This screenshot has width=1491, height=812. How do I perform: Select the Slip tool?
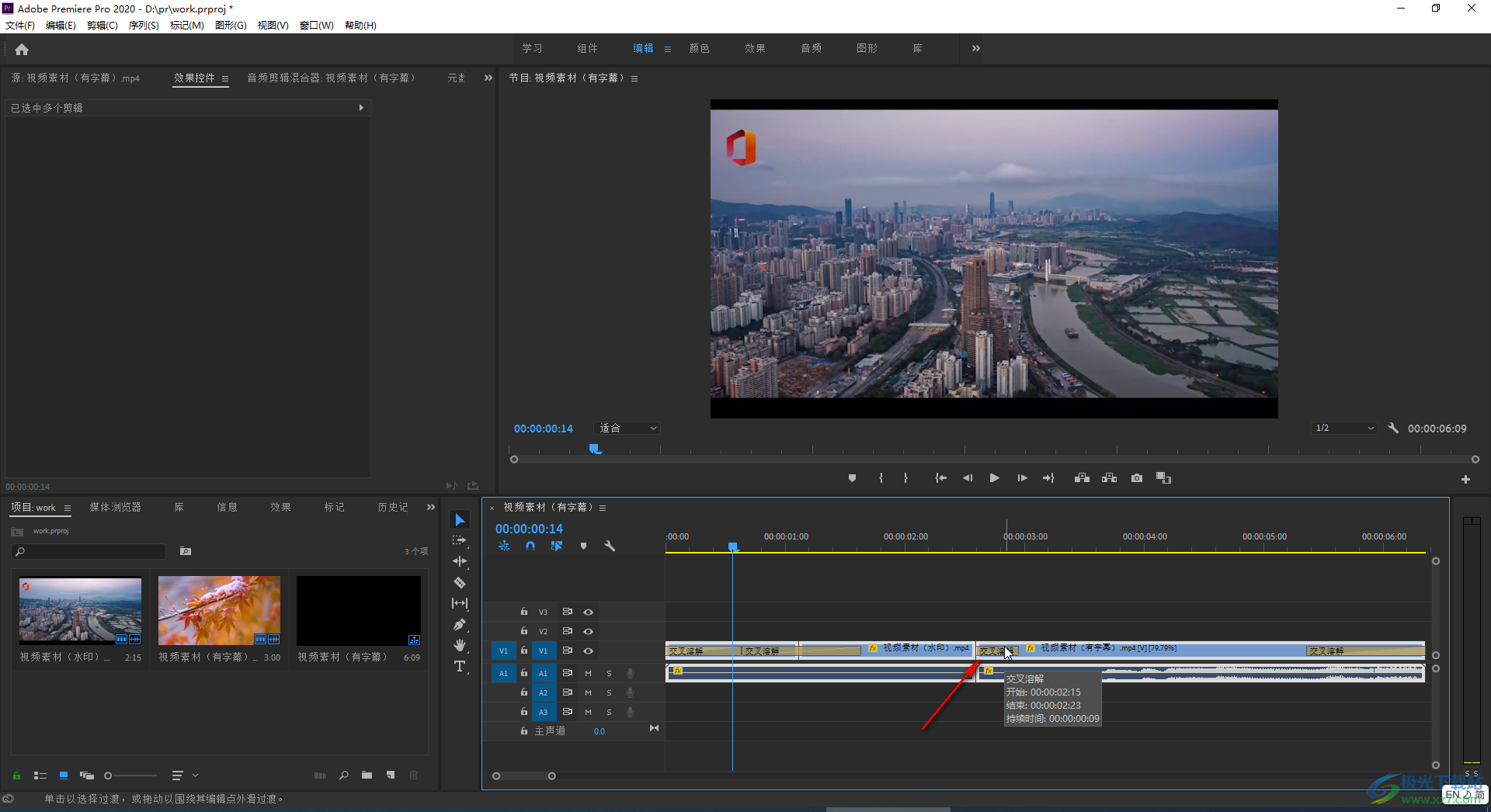pyautogui.click(x=460, y=603)
